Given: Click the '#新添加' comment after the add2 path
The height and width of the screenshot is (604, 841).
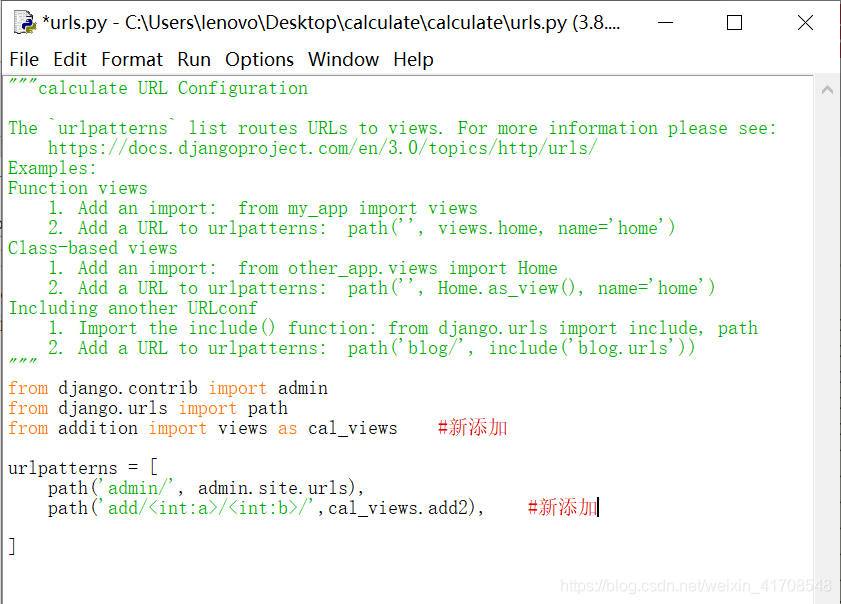Looking at the screenshot, I should coord(562,507).
